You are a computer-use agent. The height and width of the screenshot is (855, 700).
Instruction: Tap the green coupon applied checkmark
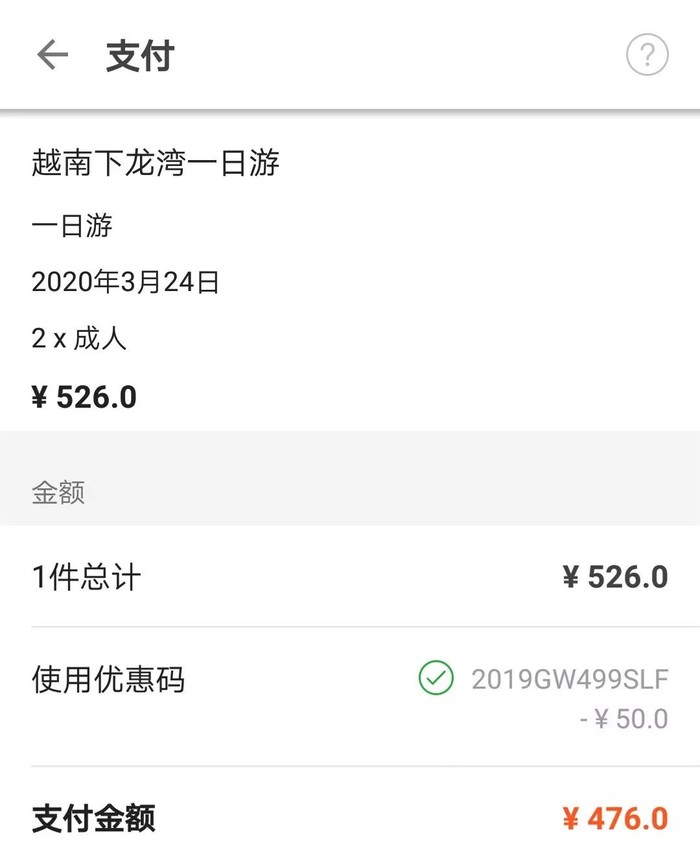(x=436, y=679)
